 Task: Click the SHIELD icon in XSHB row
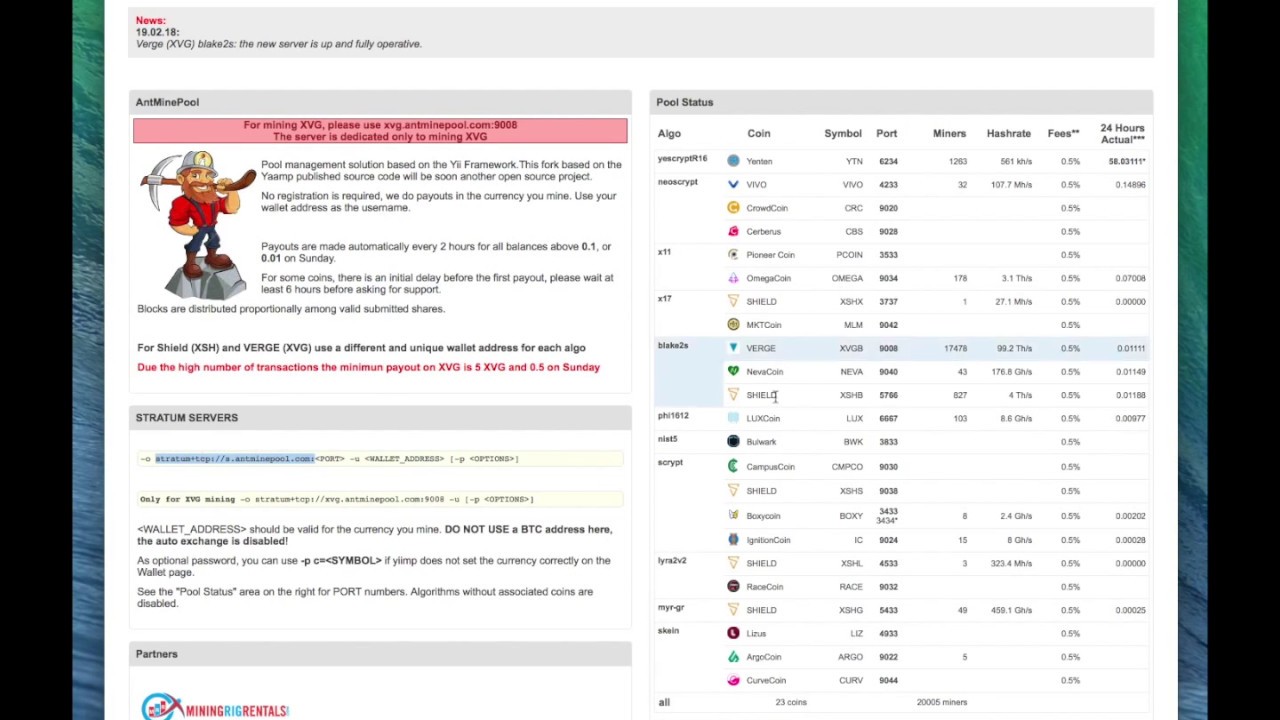tap(733, 395)
